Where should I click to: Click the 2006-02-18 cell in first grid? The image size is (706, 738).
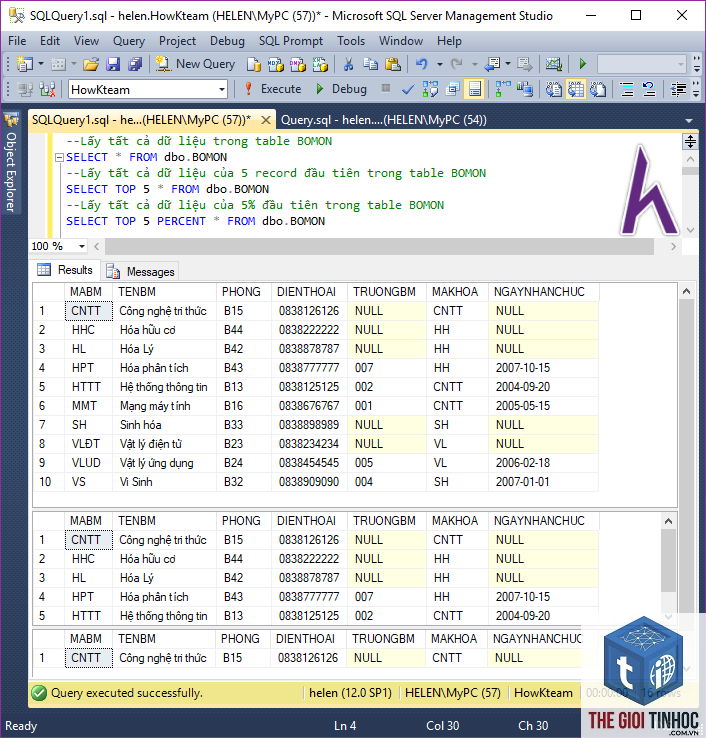[543, 463]
